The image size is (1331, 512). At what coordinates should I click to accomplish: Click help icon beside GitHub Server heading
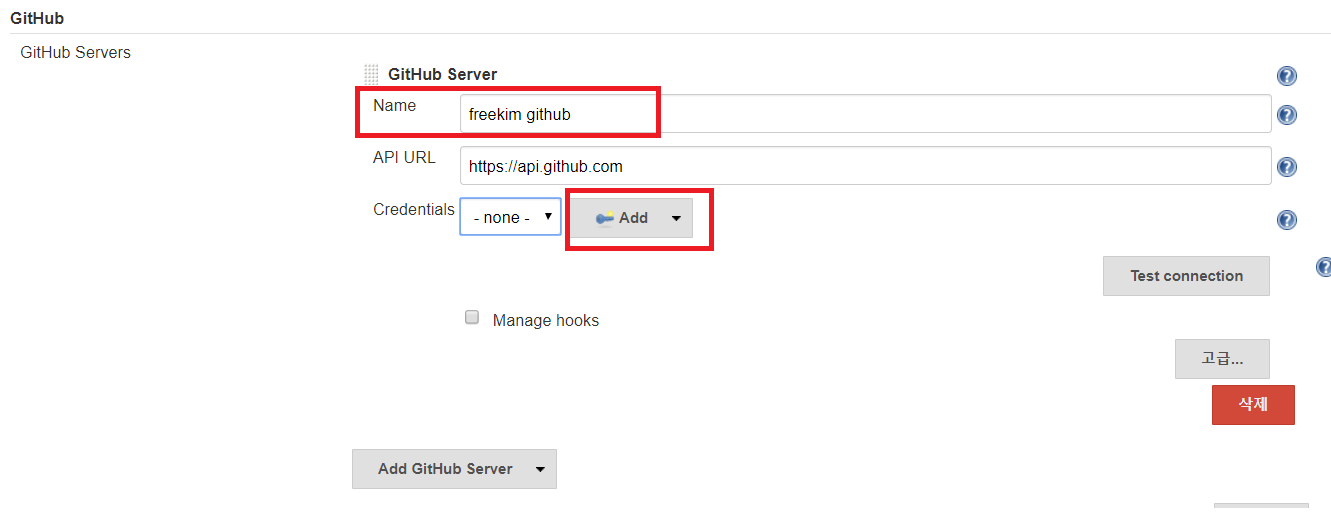point(1287,76)
